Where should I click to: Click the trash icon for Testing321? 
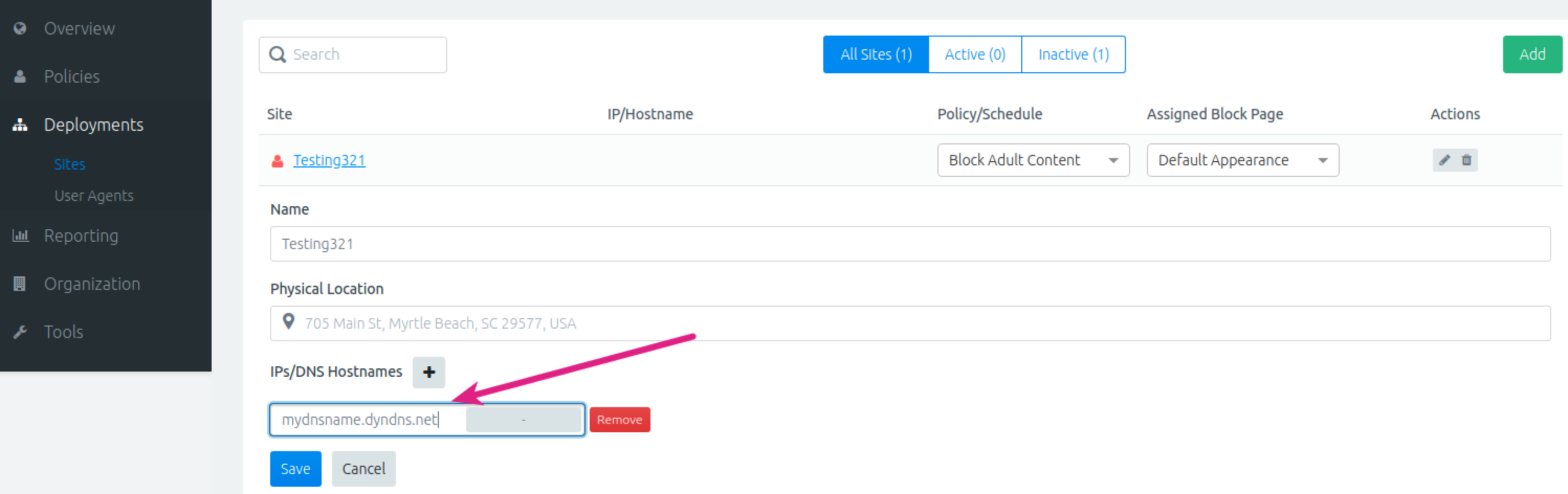1467,160
